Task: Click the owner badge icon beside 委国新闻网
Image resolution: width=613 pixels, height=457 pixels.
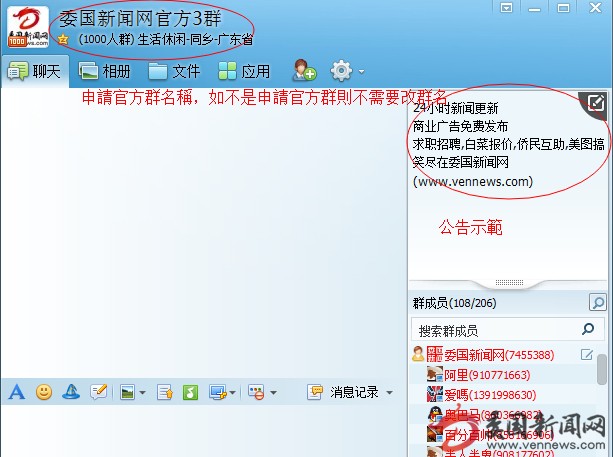Action: [x=418, y=354]
